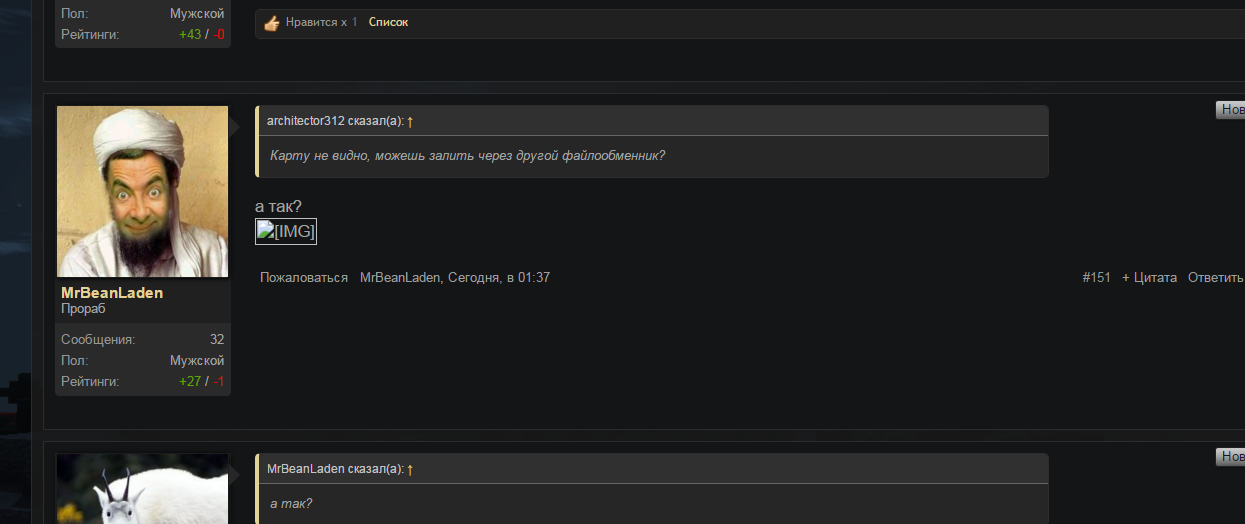This screenshot has width=1245, height=524.
Task: Click the arrow after "MrBeanLaden сказал(а):"
Action: (x=410, y=469)
